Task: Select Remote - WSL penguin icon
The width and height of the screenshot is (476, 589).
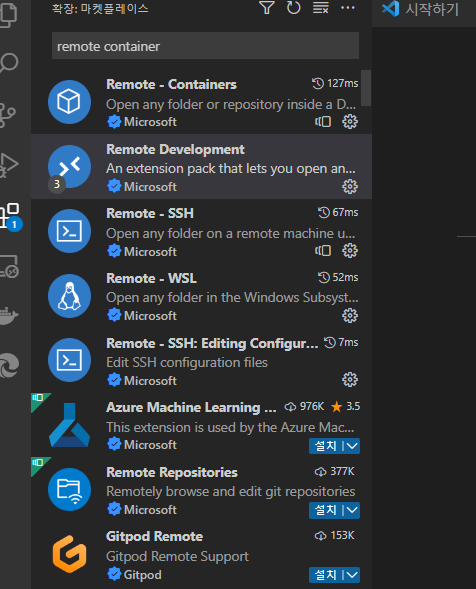Action: [69, 296]
